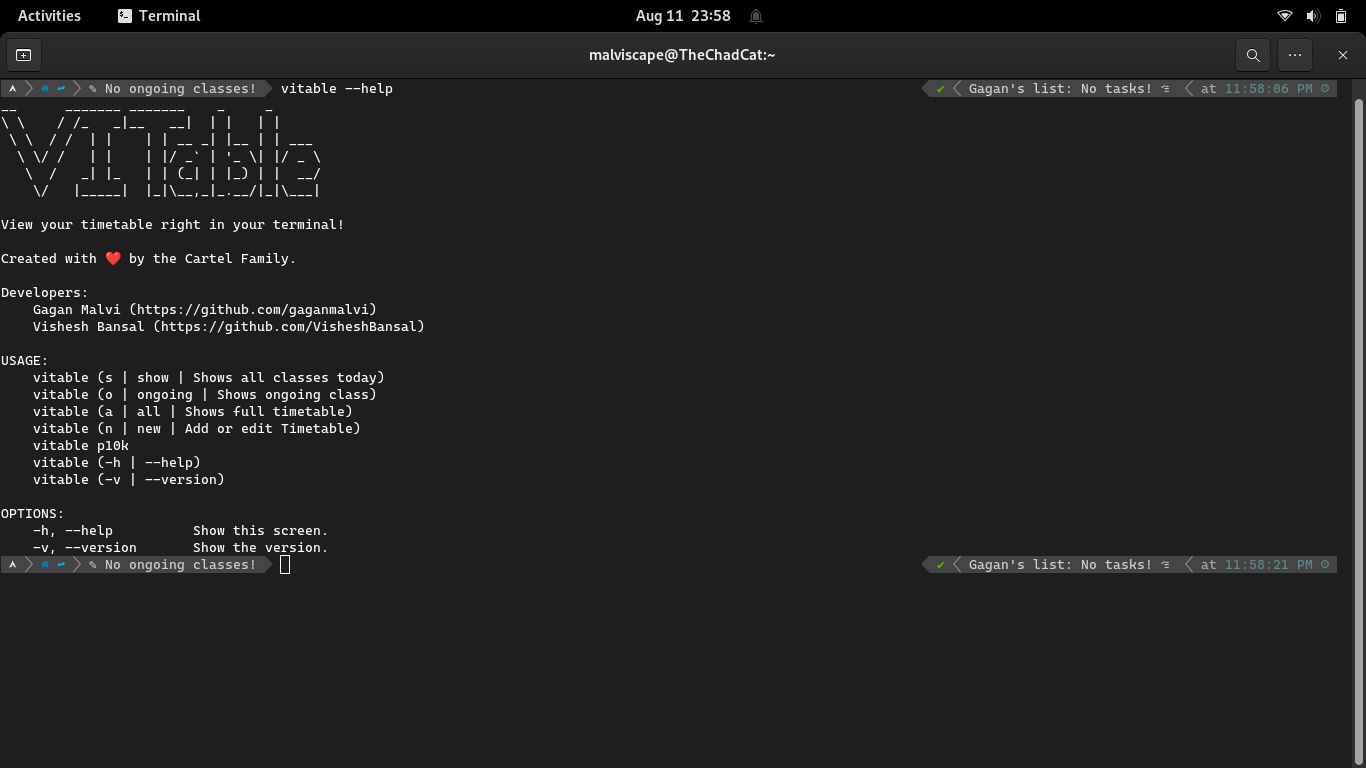Screen dimensions: 1366x768
Task: Close the terminal window
Action: pyautogui.click(x=1343, y=55)
